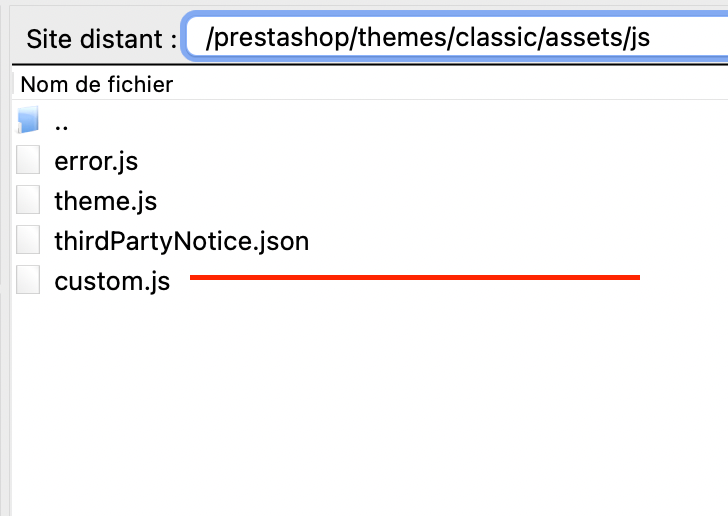Click empty header area right of 'Nom de fichier'
The height and width of the screenshot is (516, 728).
450,85
